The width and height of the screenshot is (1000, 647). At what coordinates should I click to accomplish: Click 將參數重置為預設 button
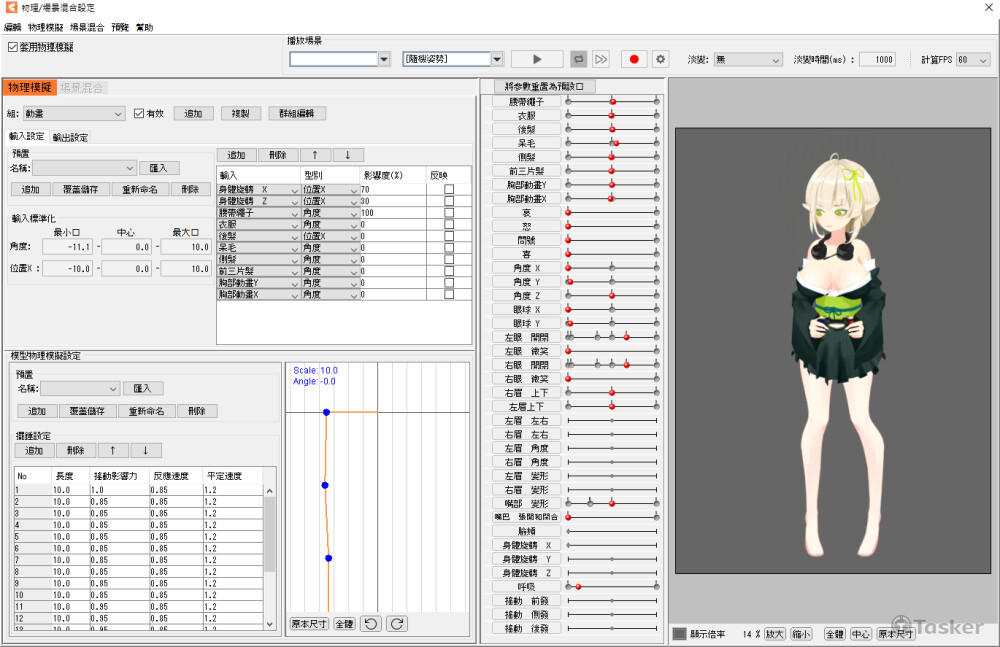pyautogui.click(x=550, y=87)
